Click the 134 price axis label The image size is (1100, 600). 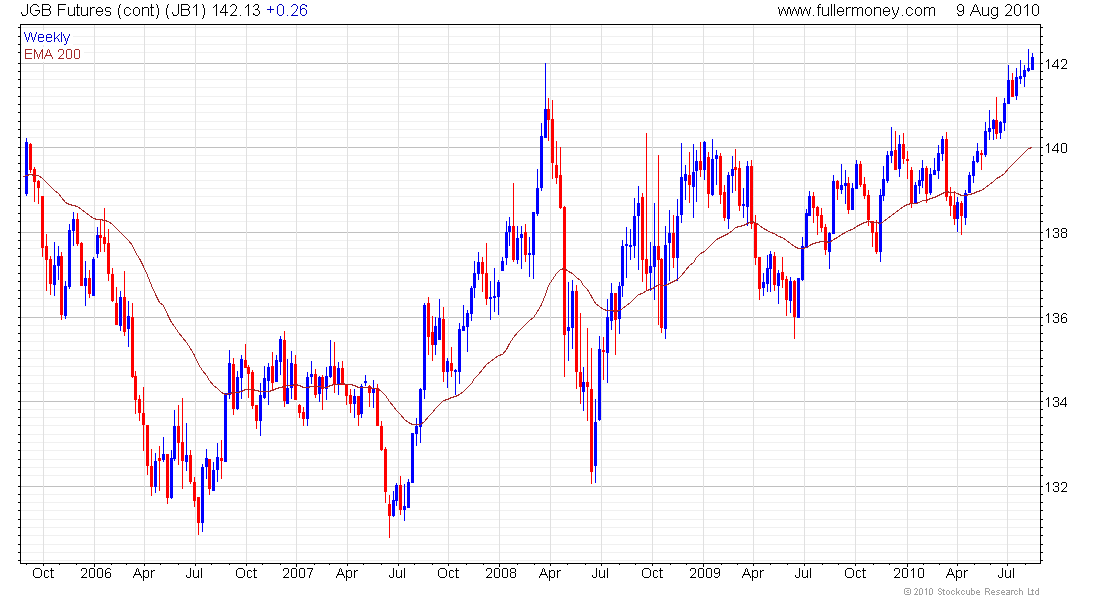(x=1057, y=402)
